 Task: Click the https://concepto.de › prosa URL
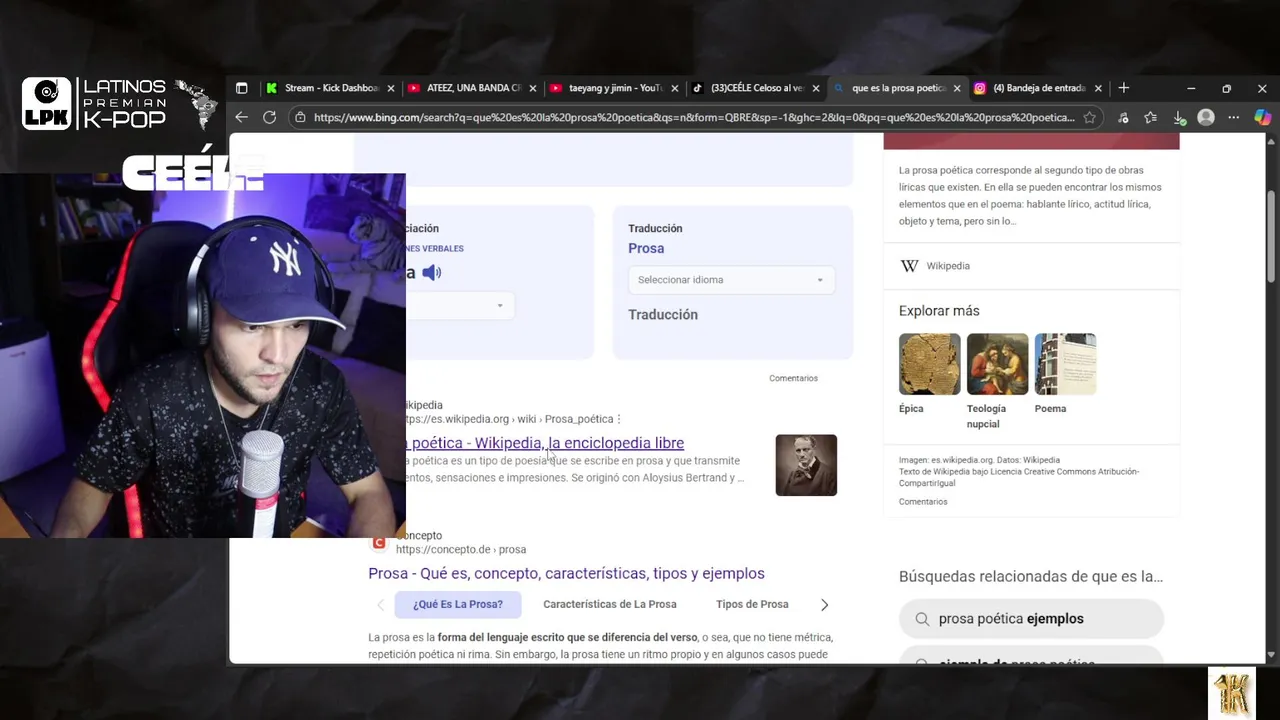tap(461, 549)
